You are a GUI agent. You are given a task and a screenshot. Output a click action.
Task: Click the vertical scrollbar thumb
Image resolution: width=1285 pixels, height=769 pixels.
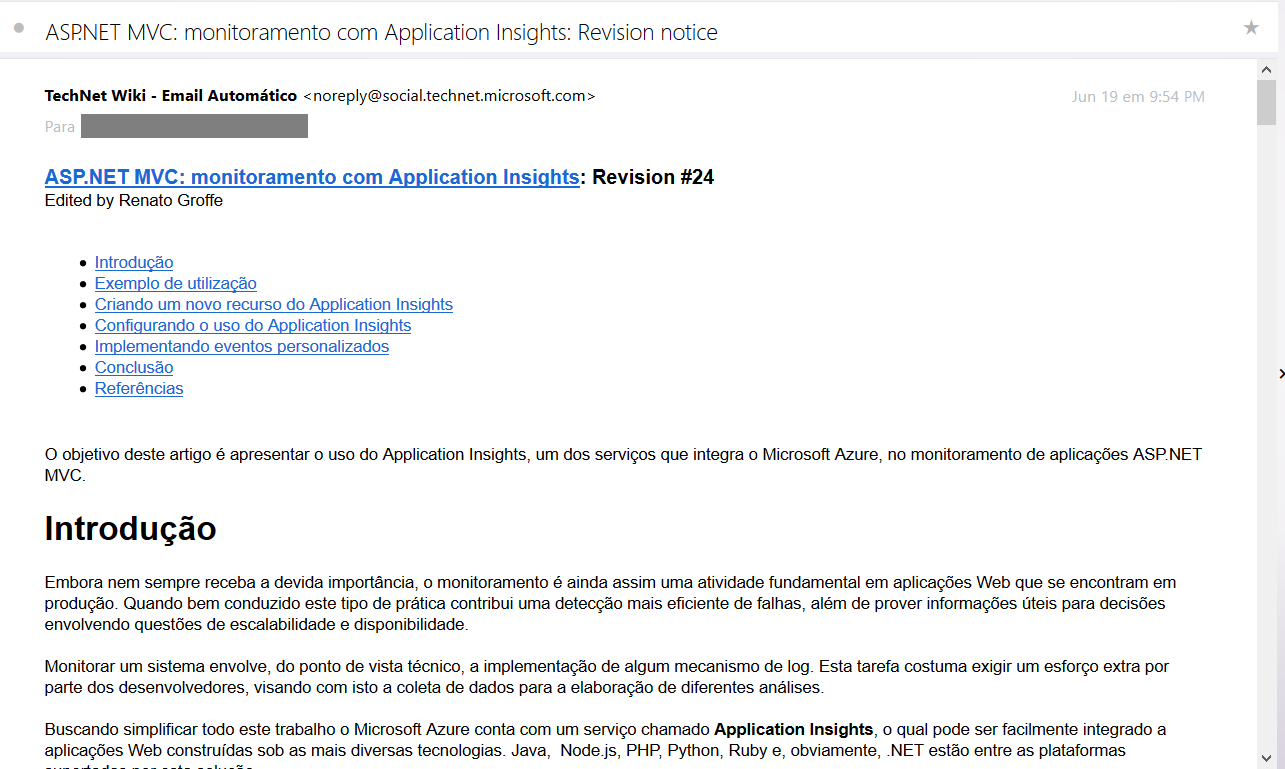(1266, 103)
